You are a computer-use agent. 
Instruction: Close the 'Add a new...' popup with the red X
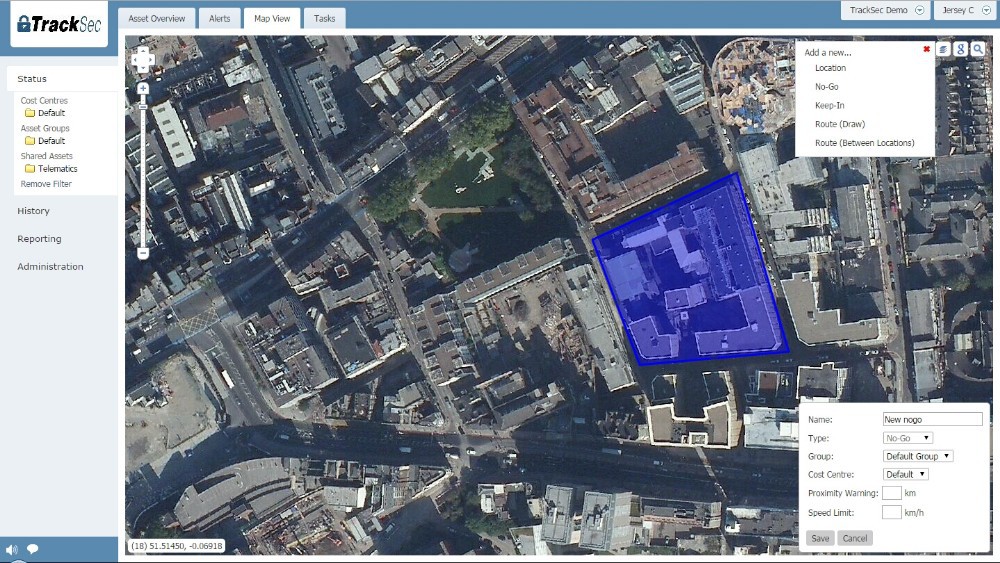coord(927,49)
